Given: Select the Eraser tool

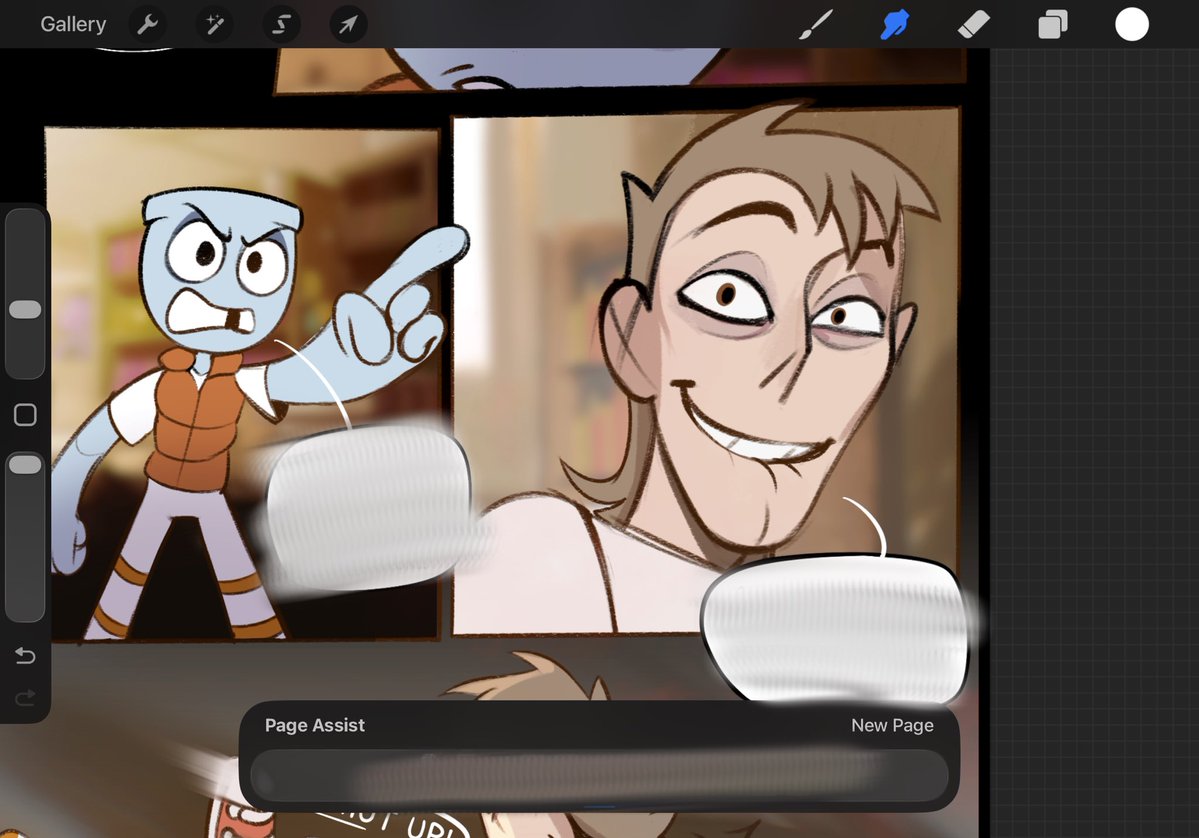Looking at the screenshot, I should tap(973, 24).
